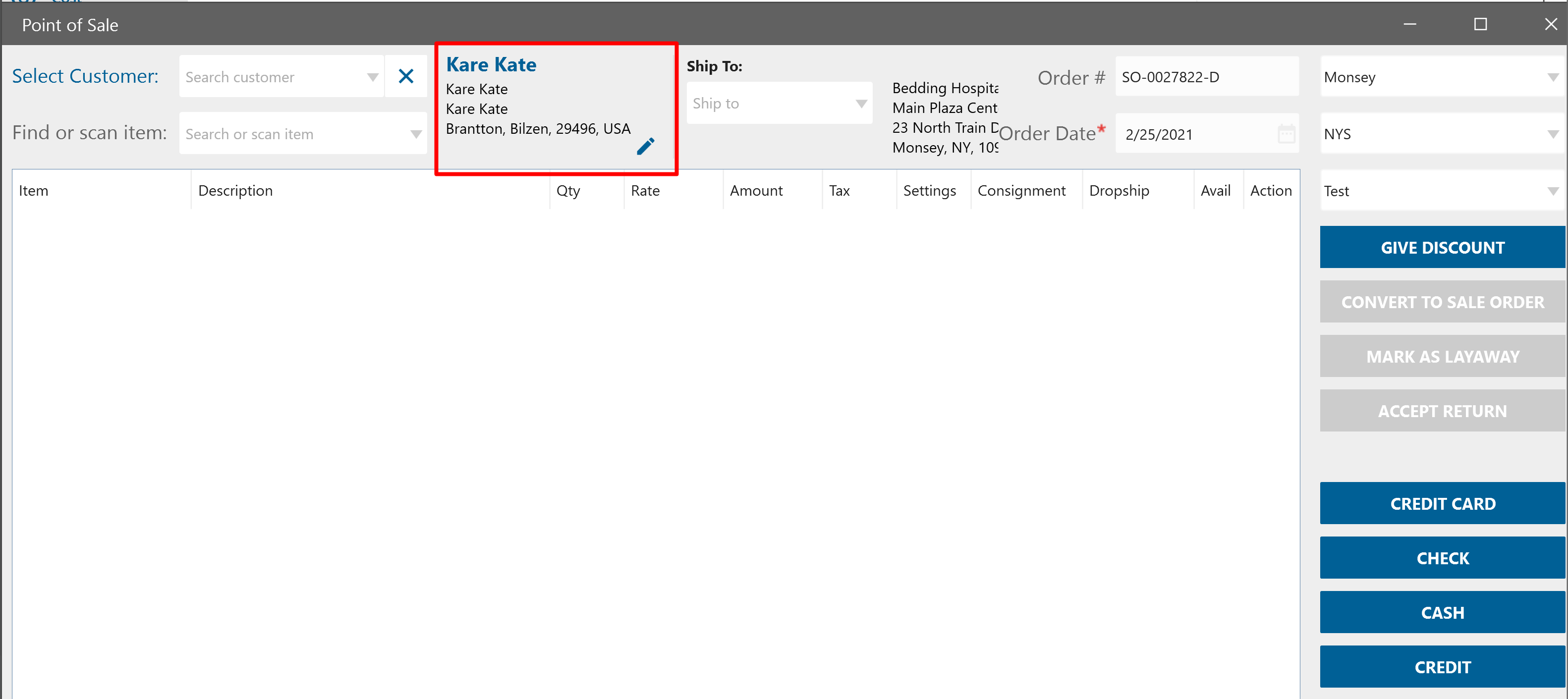The height and width of the screenshot is (699, 1568).
Task: Choose CHECK as the payment method
Action: (1442, 558)
